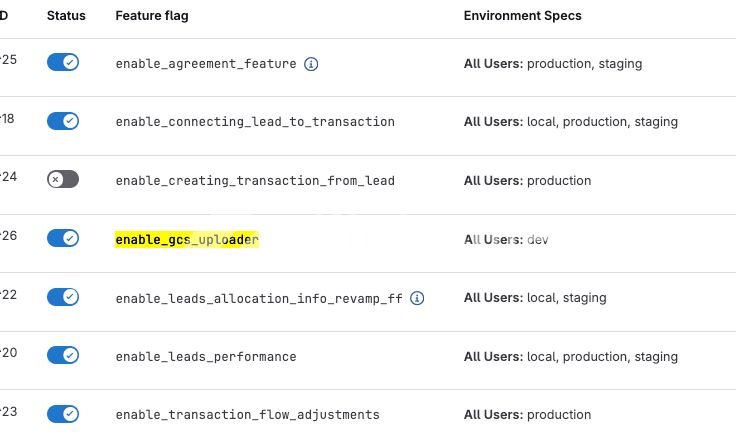Click the 'All Users: dev' environment cell
Viewport: 736px width, 445px height.
click(506, 240)
